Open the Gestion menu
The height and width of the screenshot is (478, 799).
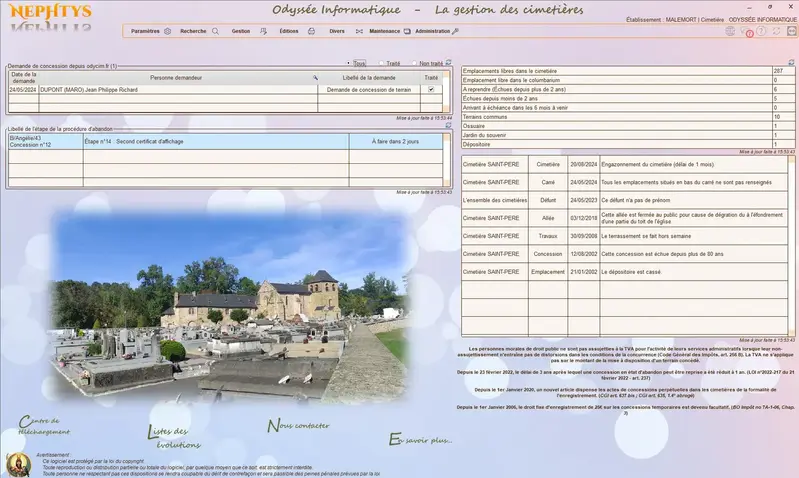point(241,31)
